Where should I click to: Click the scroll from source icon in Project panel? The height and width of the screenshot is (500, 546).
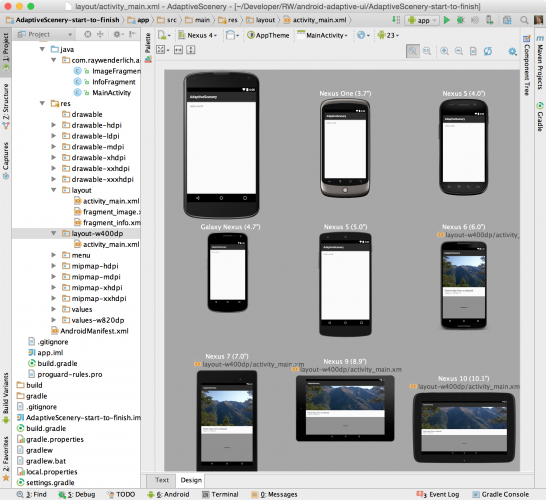point(88,34)
